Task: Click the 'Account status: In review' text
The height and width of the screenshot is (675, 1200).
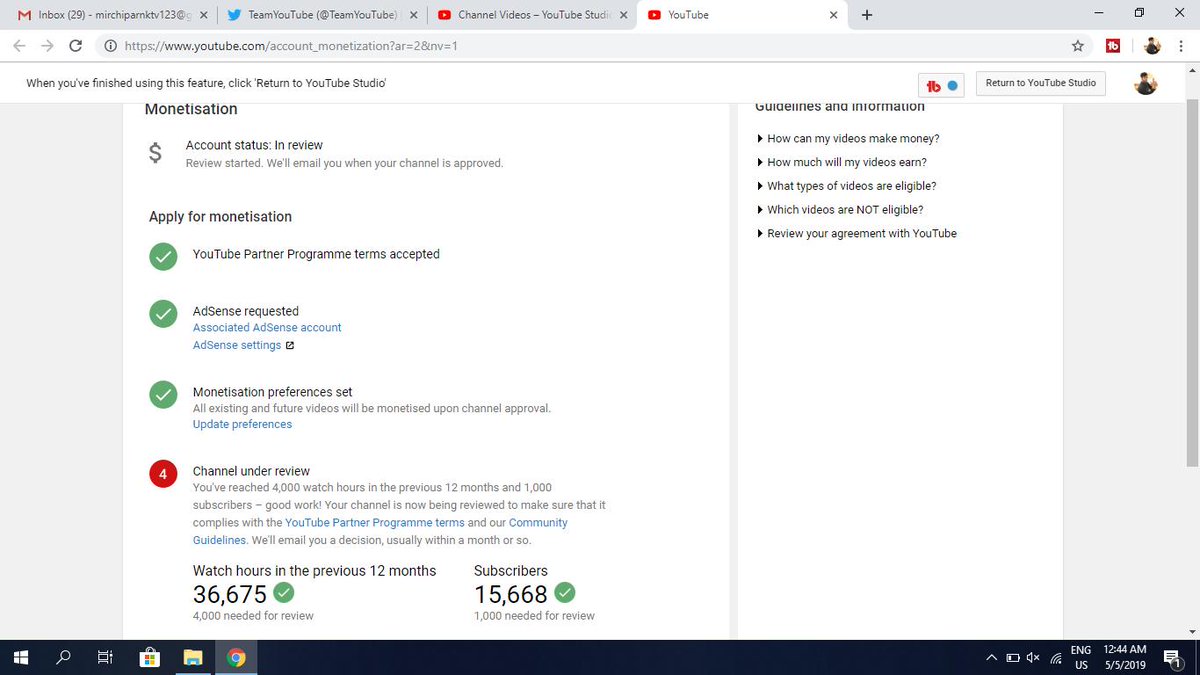Action: (x=254, y=146)
